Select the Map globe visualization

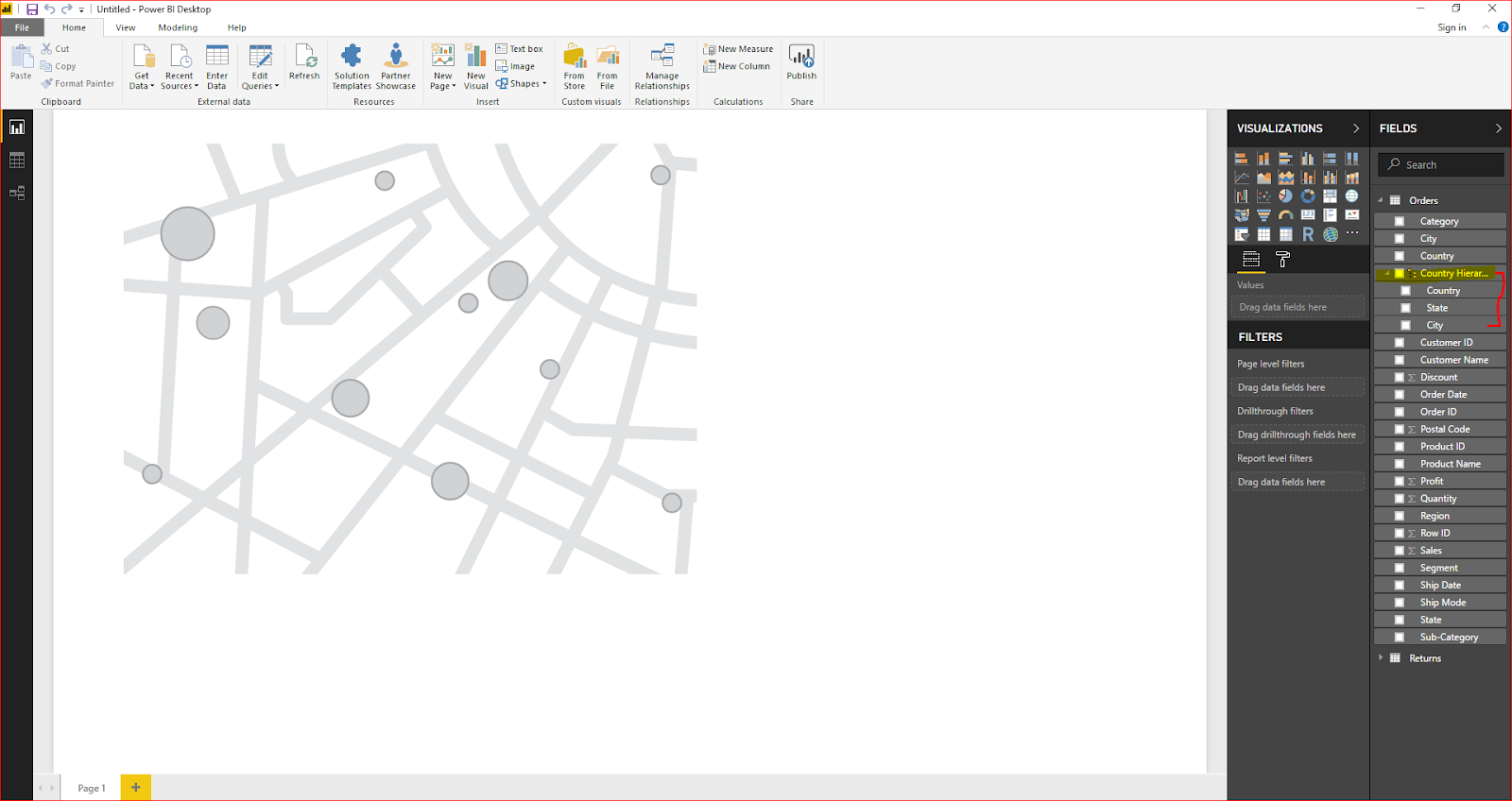tap(1352, 196)
